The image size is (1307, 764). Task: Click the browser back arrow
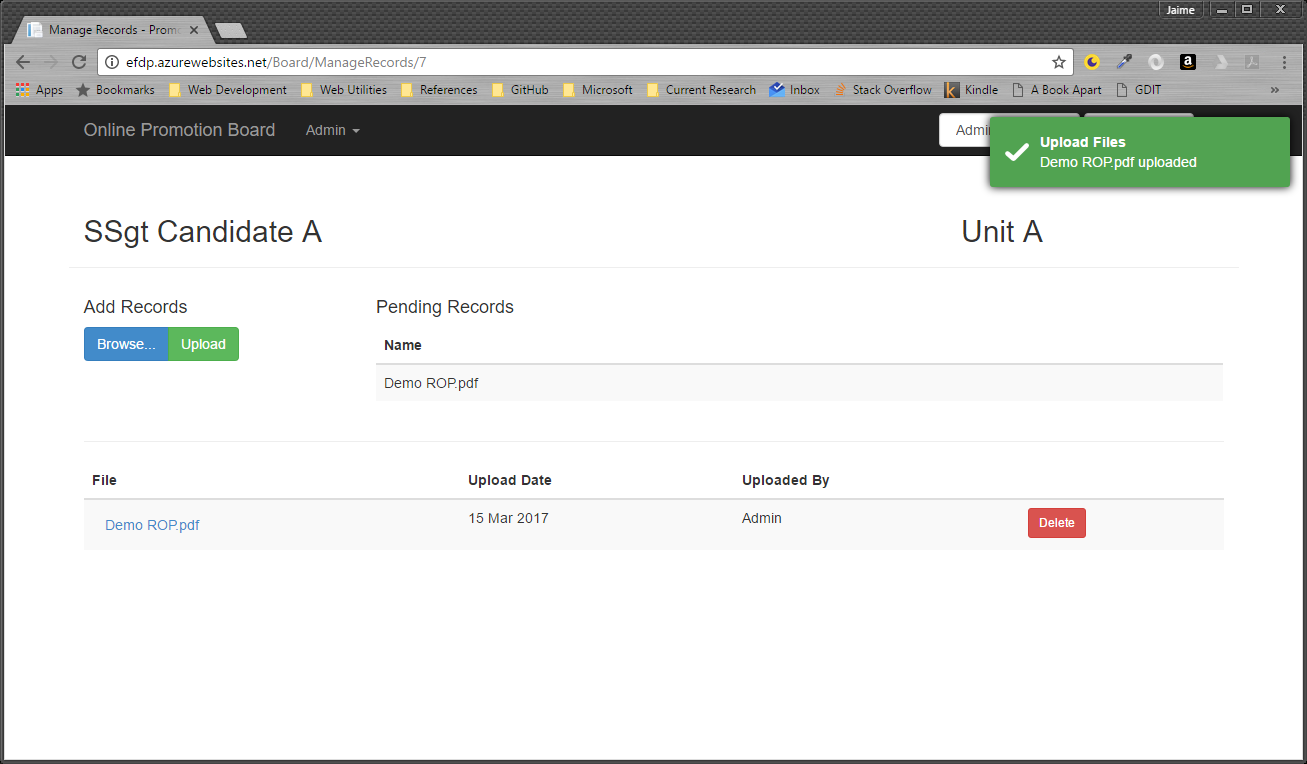click(23, 62)
